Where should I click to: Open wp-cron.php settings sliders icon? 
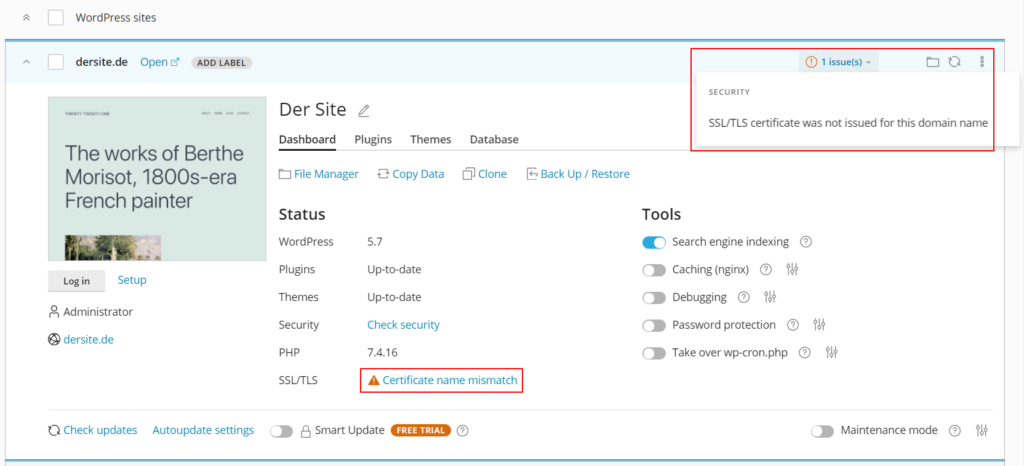[x=831, y=353]
